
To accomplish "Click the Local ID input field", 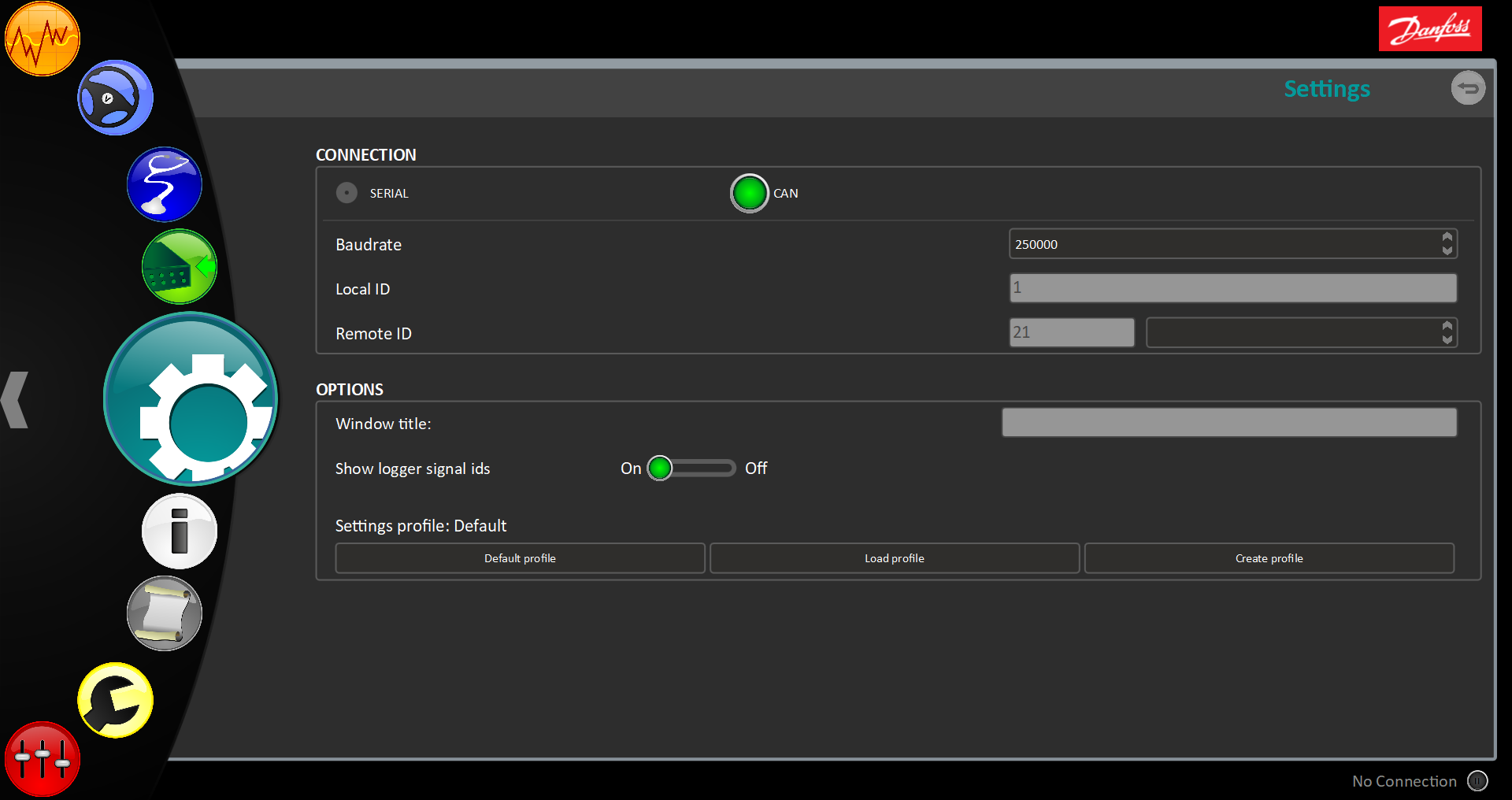I will click(x=1232, y=288).
